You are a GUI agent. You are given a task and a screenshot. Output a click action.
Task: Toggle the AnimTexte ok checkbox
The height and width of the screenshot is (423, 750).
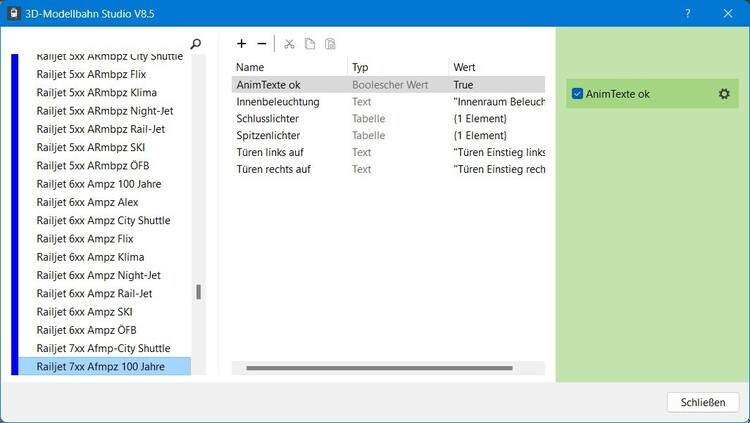coord(577,94)
